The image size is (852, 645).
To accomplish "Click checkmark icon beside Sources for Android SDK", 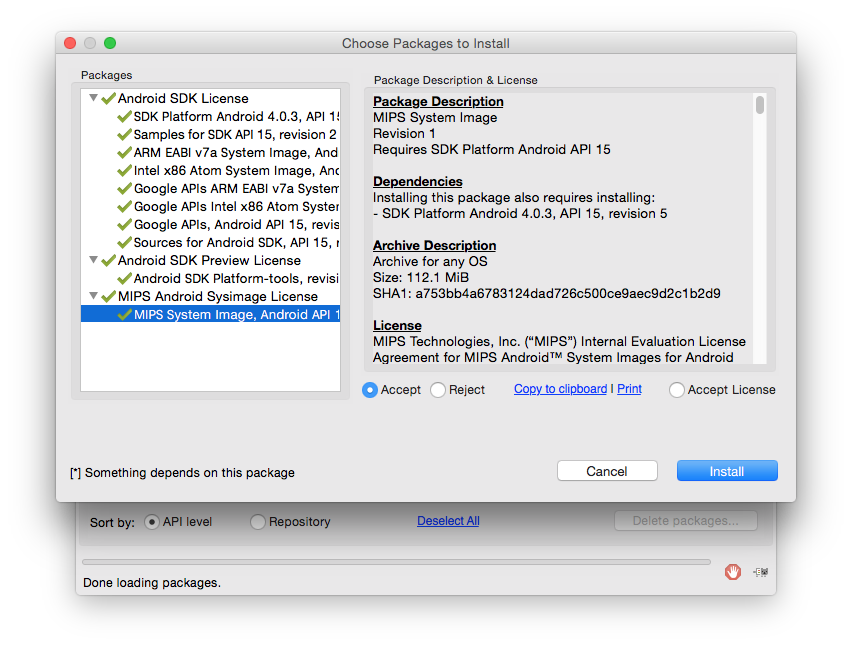I will (x=124, y=242).
